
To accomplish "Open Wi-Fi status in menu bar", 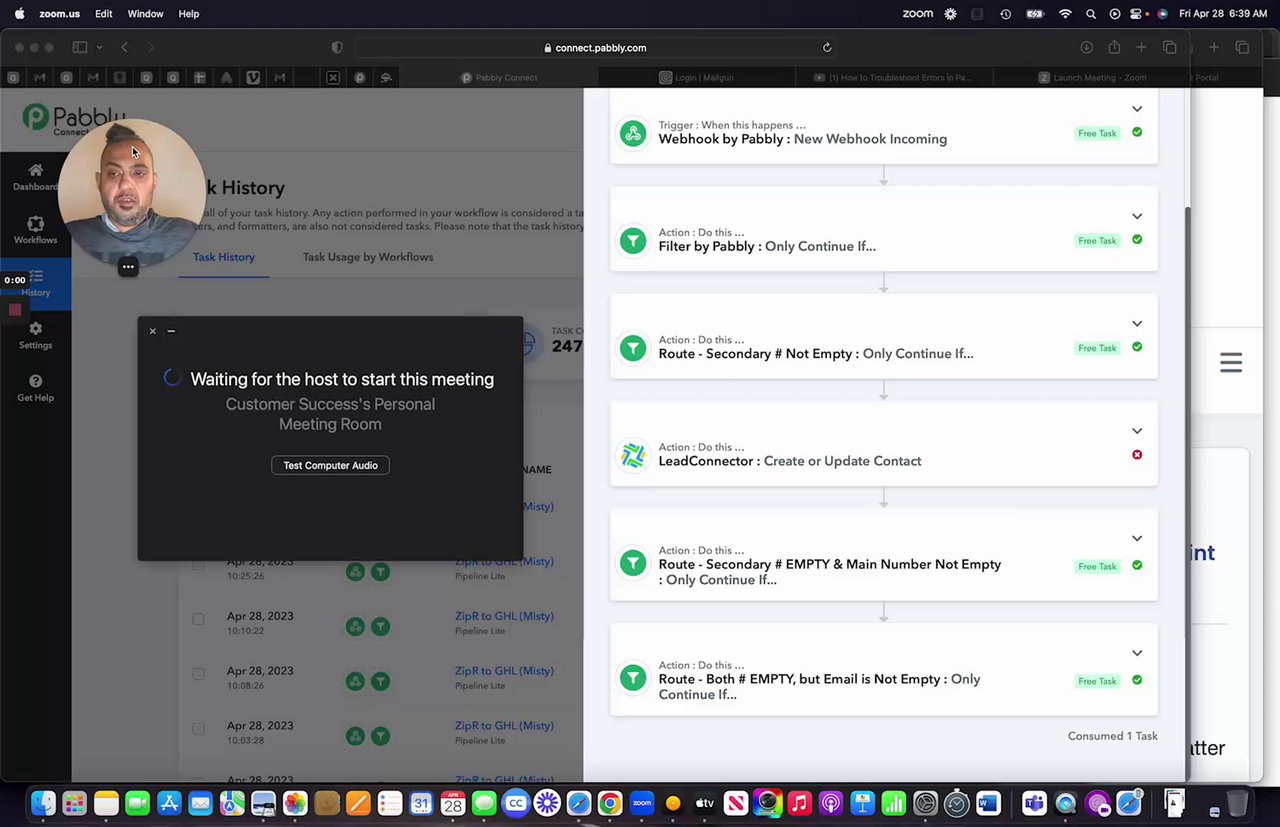I will (1065, 14).
